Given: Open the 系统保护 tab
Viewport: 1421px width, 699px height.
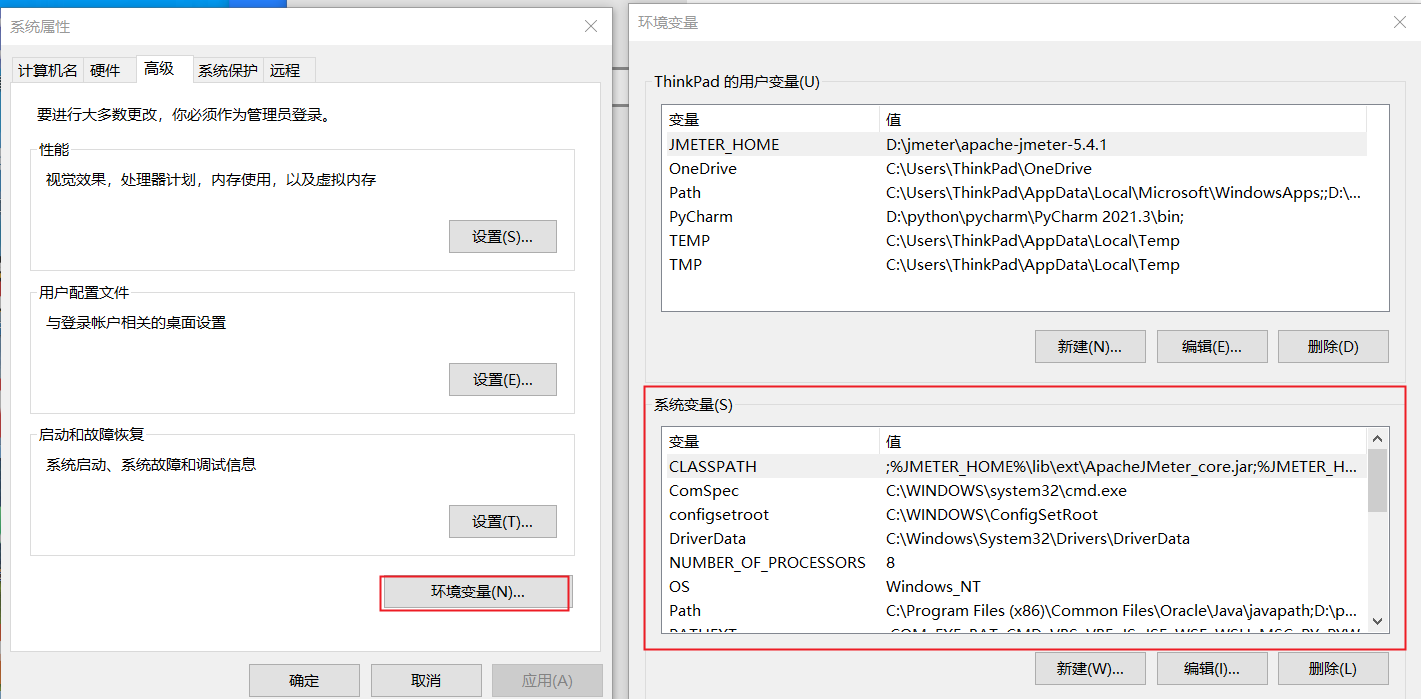Looking at the screenshot, I should click(x=227, y=70).
